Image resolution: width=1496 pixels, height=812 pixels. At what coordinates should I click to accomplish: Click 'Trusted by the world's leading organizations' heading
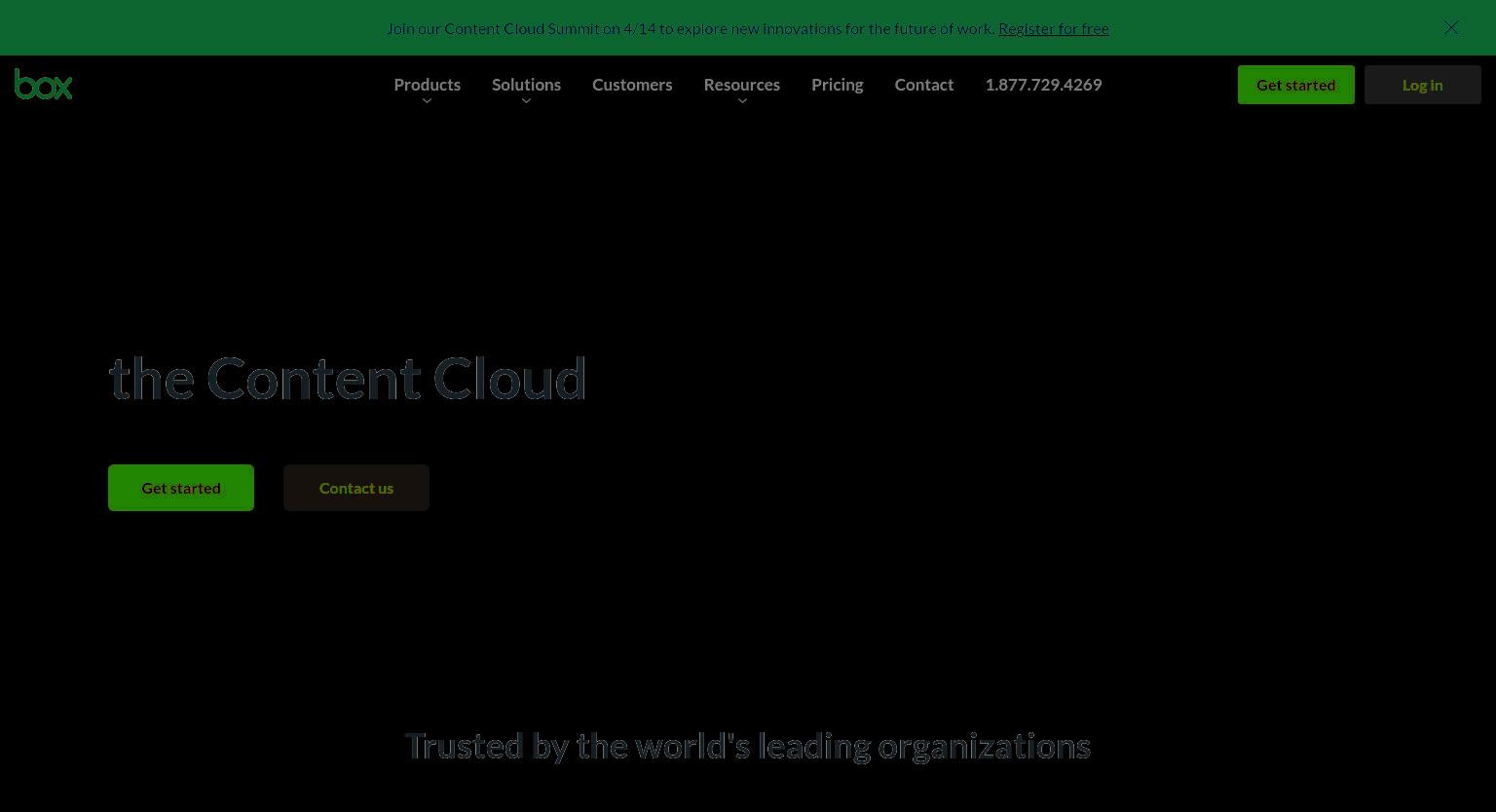click(x=748, y=746)
